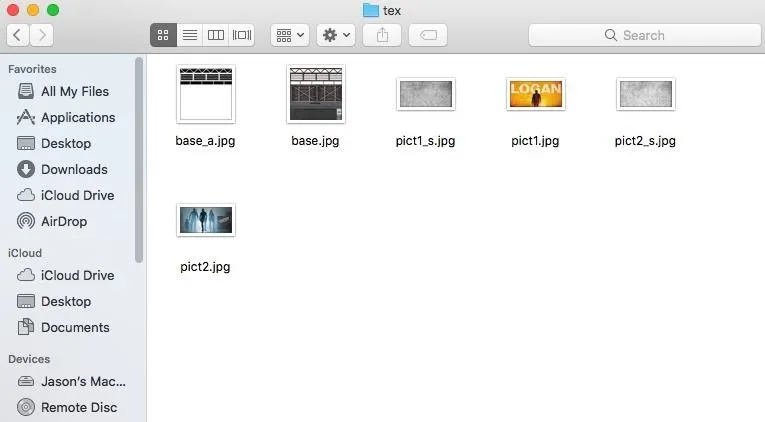The height and width of the screenshot is (422, 765).
Task: Click the Documents sidebar icon
Action: coord(26,327)
